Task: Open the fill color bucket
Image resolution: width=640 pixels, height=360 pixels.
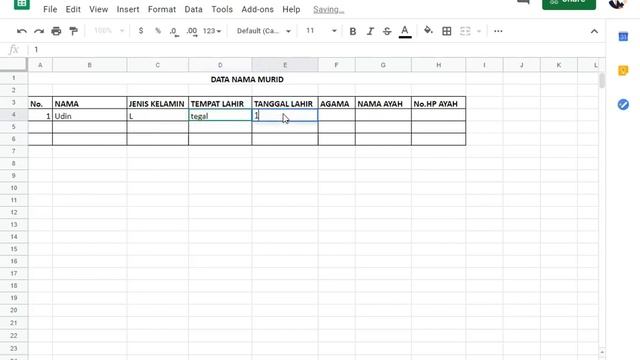Action: [x=428, y=31]
